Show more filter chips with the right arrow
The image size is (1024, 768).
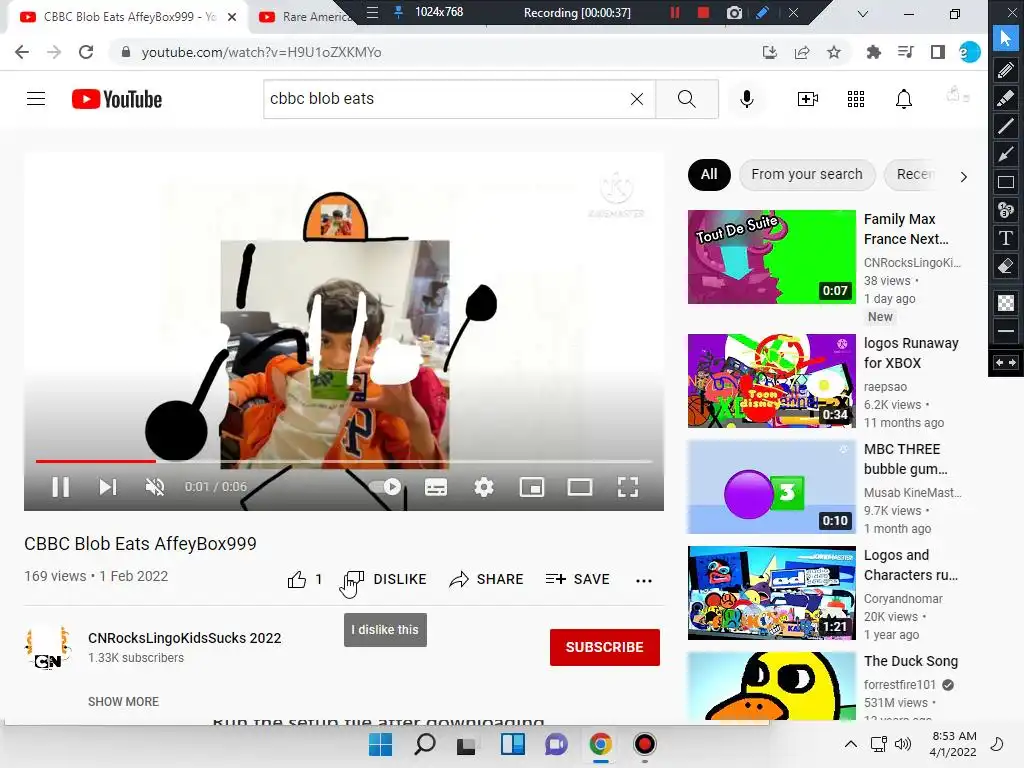(963, 176)
